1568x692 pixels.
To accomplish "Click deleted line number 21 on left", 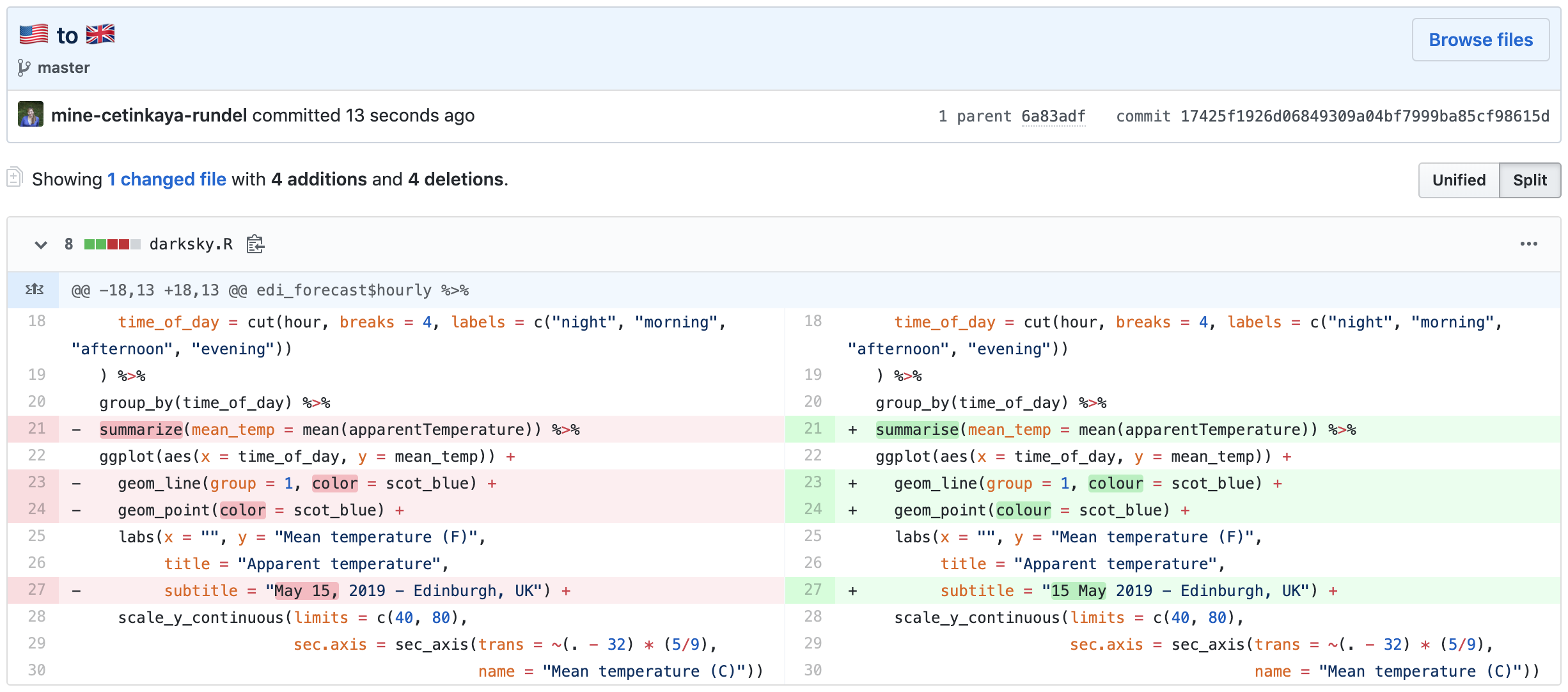I will coord(36,429).
